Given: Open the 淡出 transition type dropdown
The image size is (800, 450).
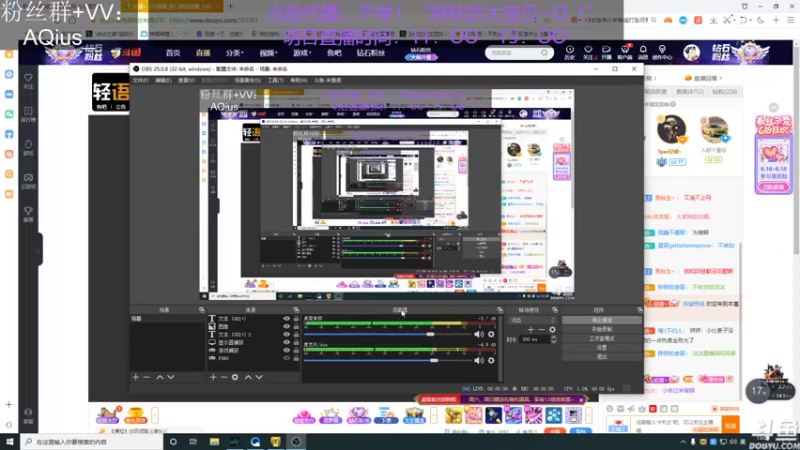Looking at the screenshot, I should [533, 320].
